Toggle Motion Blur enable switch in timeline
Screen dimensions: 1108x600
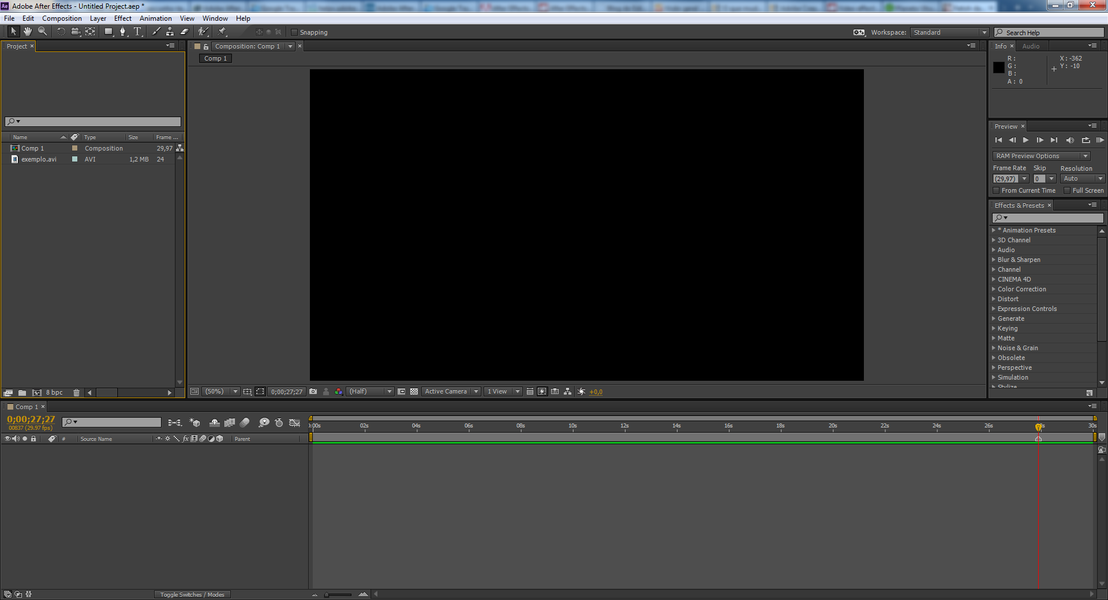click(244, 423)
